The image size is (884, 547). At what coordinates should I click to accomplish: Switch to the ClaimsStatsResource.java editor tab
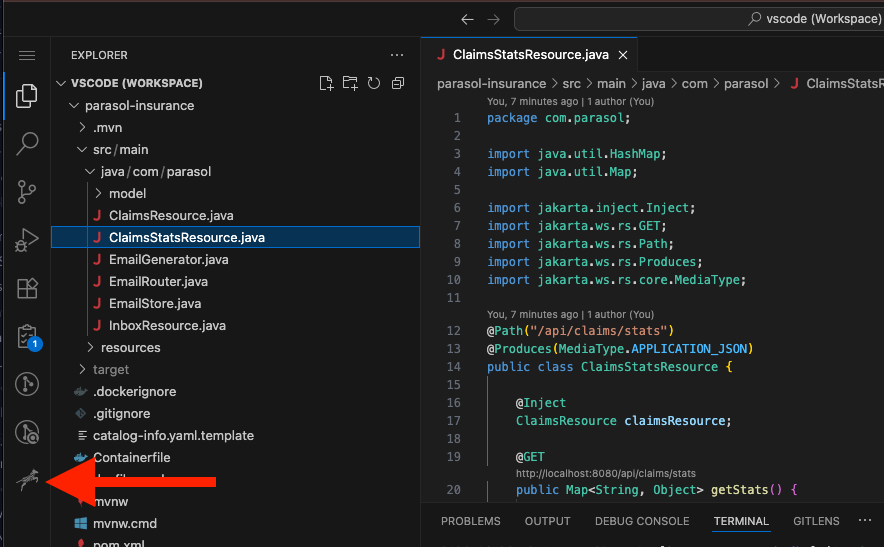(530, 55)
